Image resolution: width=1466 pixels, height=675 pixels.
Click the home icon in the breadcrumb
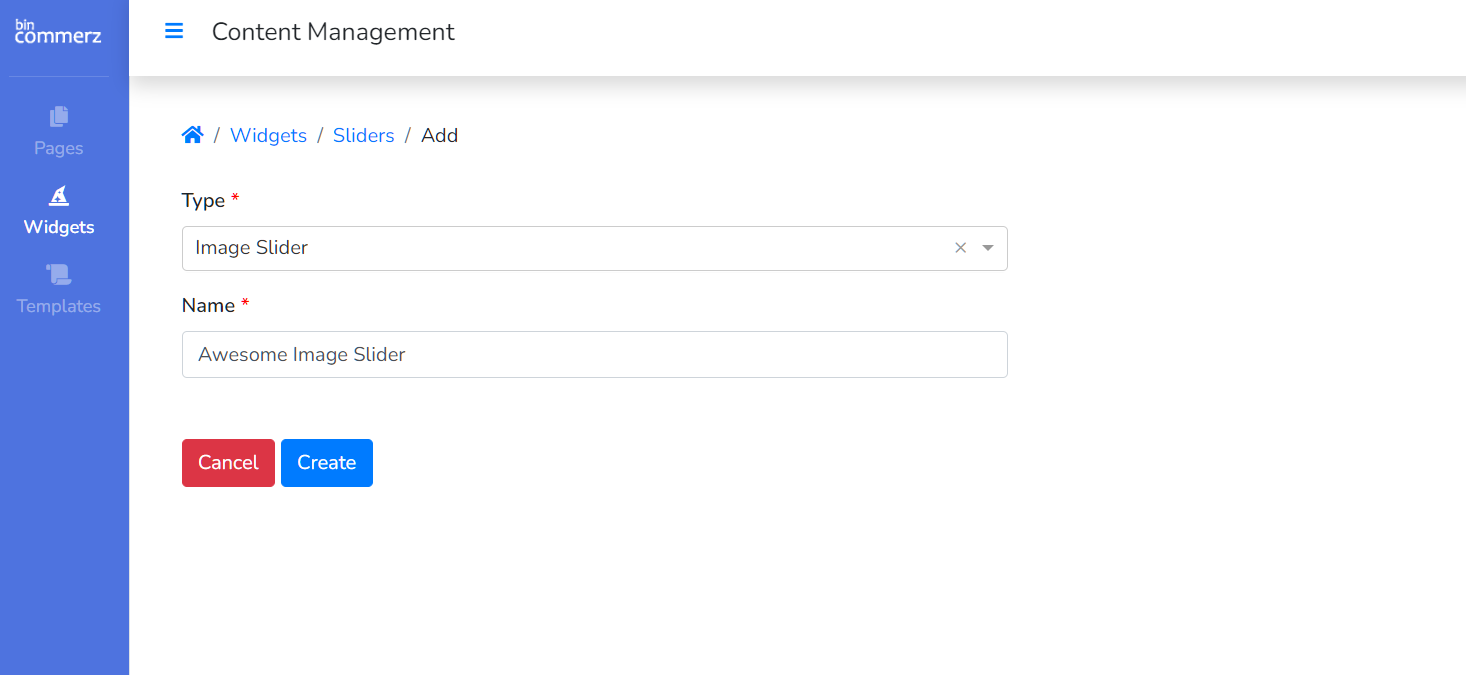tap(193, 135)
